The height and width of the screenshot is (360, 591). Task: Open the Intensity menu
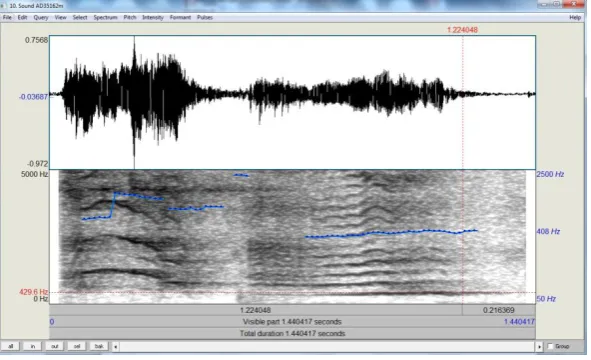[153, 17]
